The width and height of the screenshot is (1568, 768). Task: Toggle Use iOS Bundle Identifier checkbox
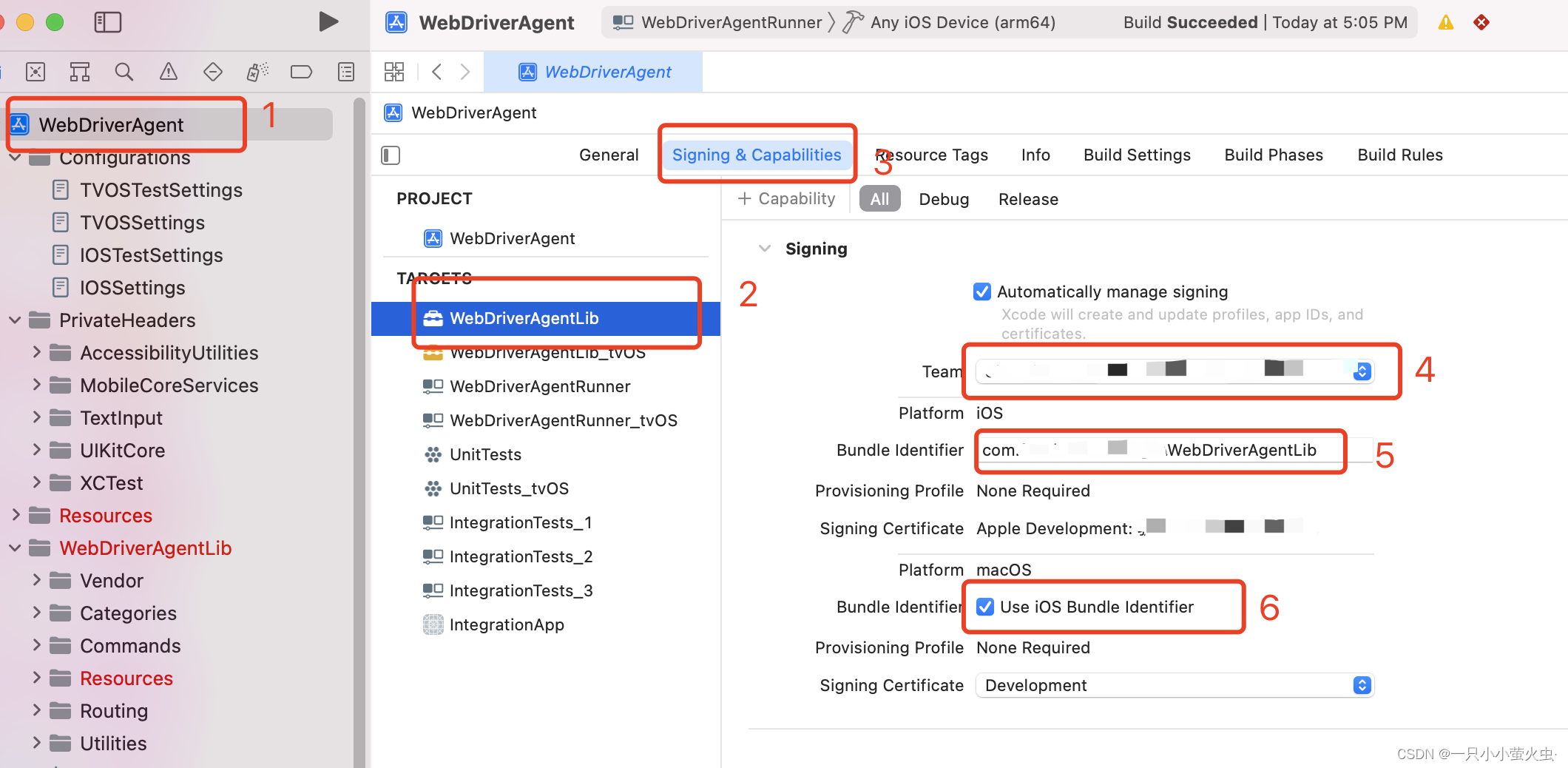click(x=985, y=607)
